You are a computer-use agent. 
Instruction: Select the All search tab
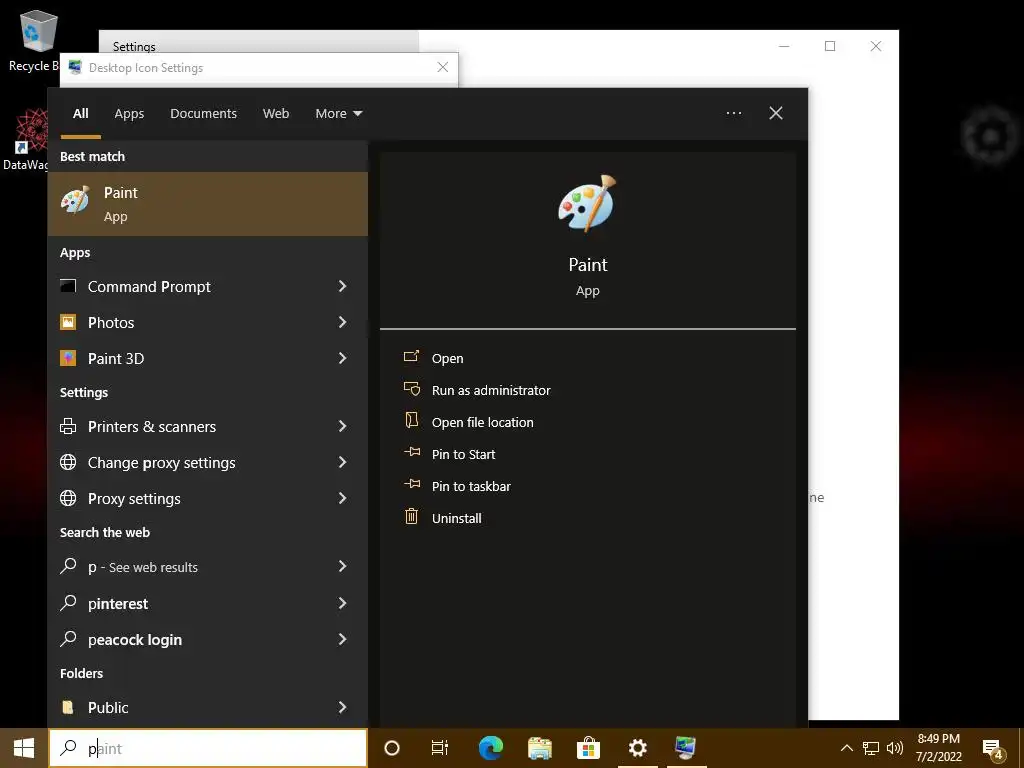click(80, 114)
